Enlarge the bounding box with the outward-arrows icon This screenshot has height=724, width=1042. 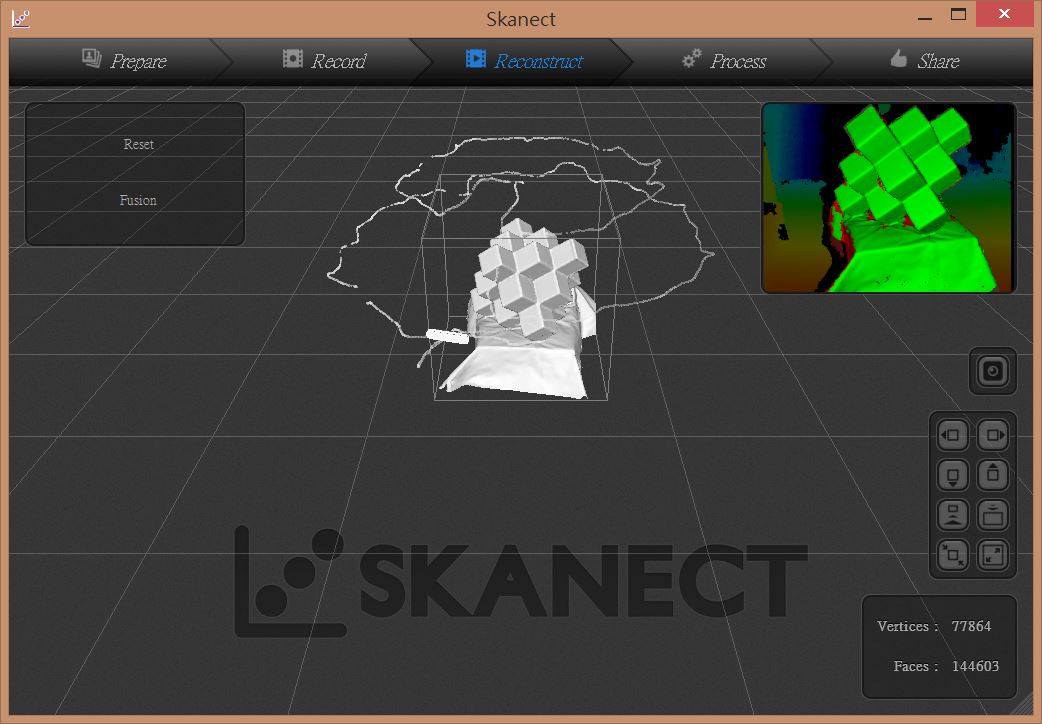pos(993,555)
